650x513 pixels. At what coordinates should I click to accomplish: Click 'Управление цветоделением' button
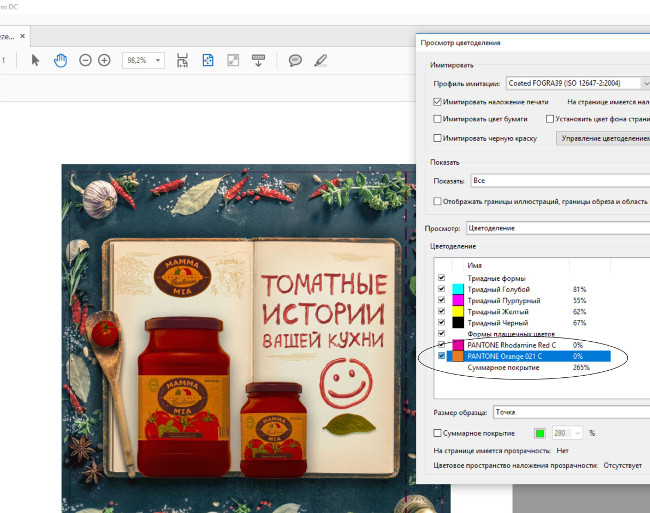(x=603, y=138)
